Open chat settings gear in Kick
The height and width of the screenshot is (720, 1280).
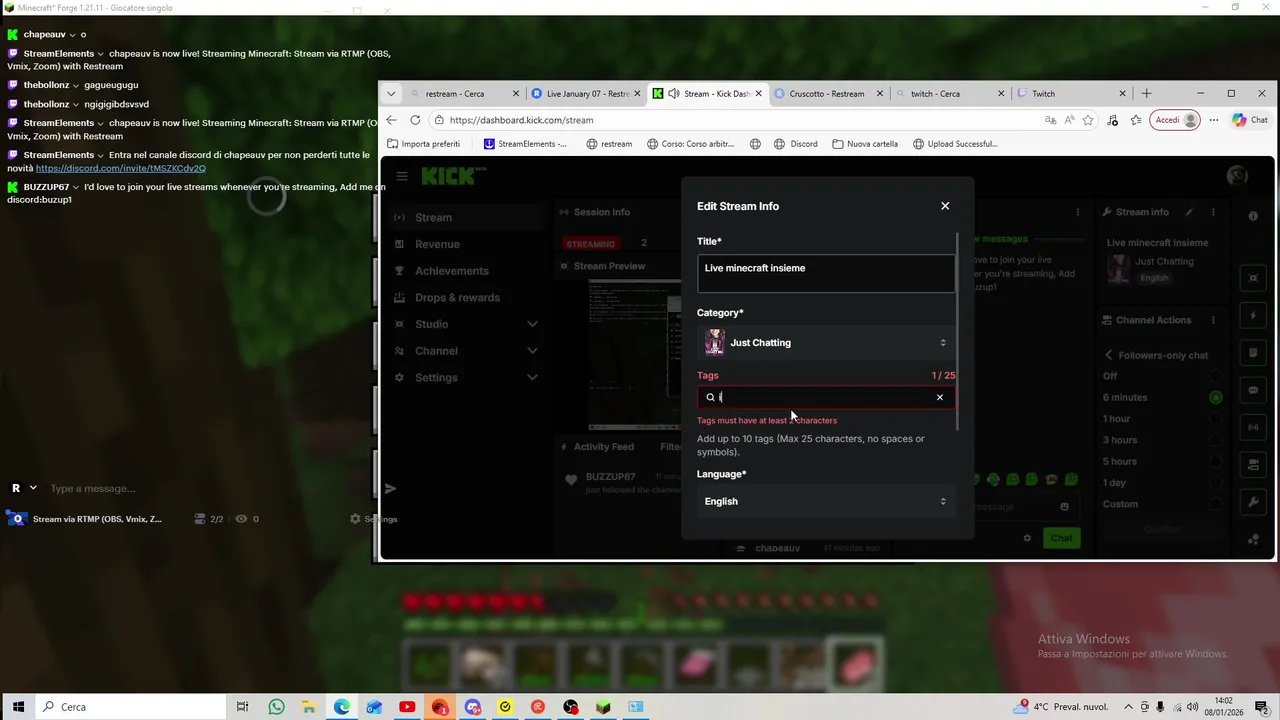(1027, 538)
